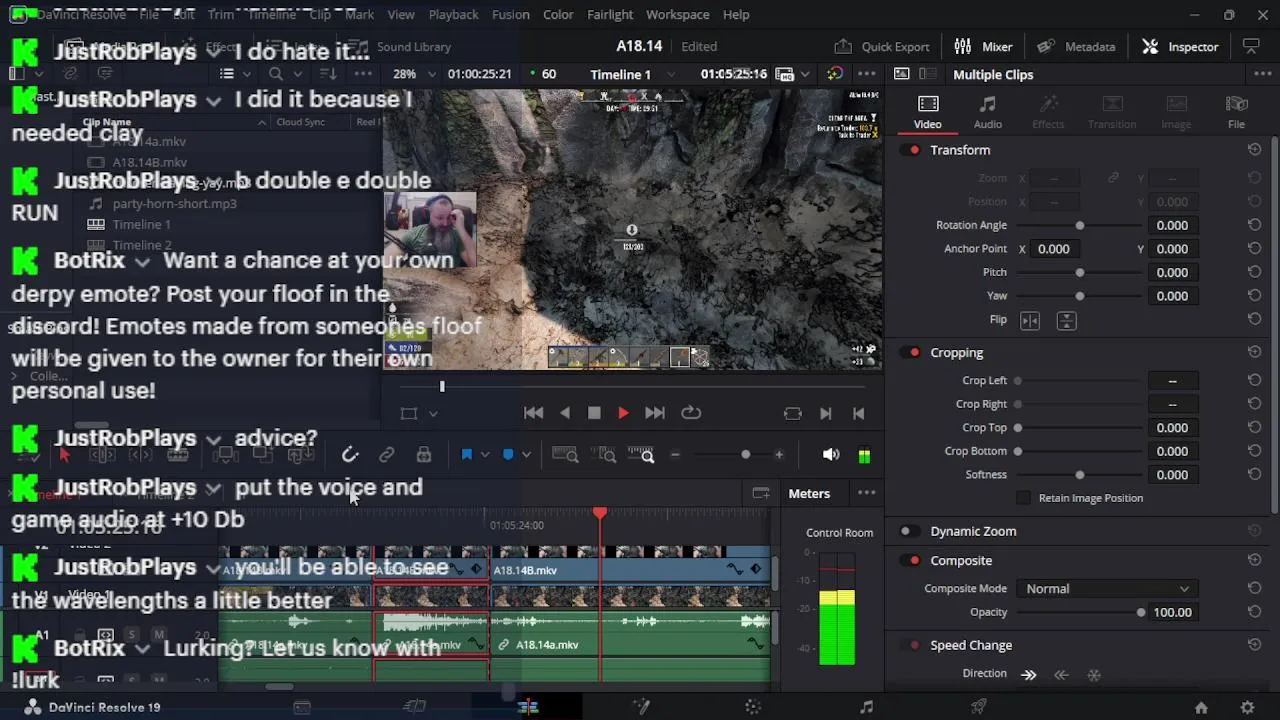The image size is (1280, 720).
Task: Open the Help menu
Action: click(736, 14)
